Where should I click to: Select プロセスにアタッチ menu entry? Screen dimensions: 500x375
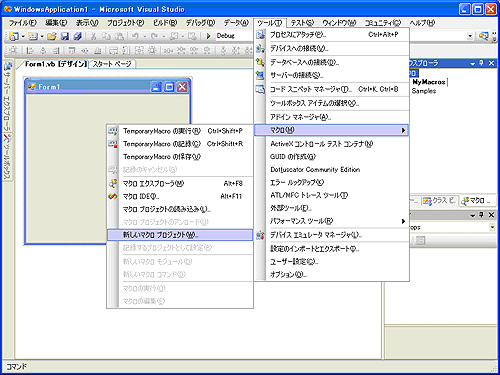(332, 34)
